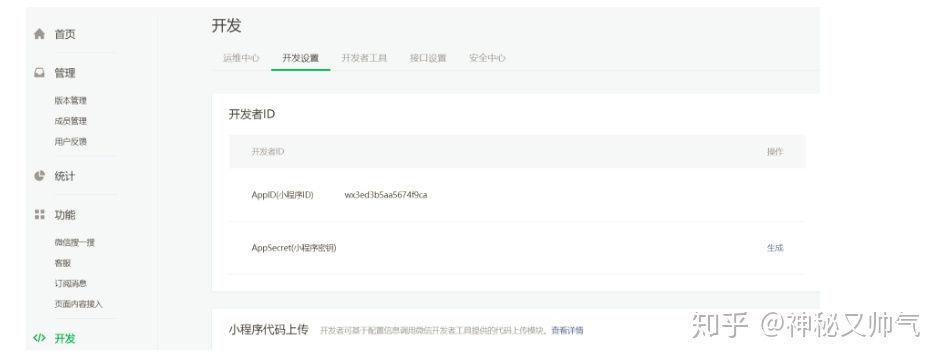Click the 查看详情 link
This screenshot has height=363, width=944.
[567, 330]
